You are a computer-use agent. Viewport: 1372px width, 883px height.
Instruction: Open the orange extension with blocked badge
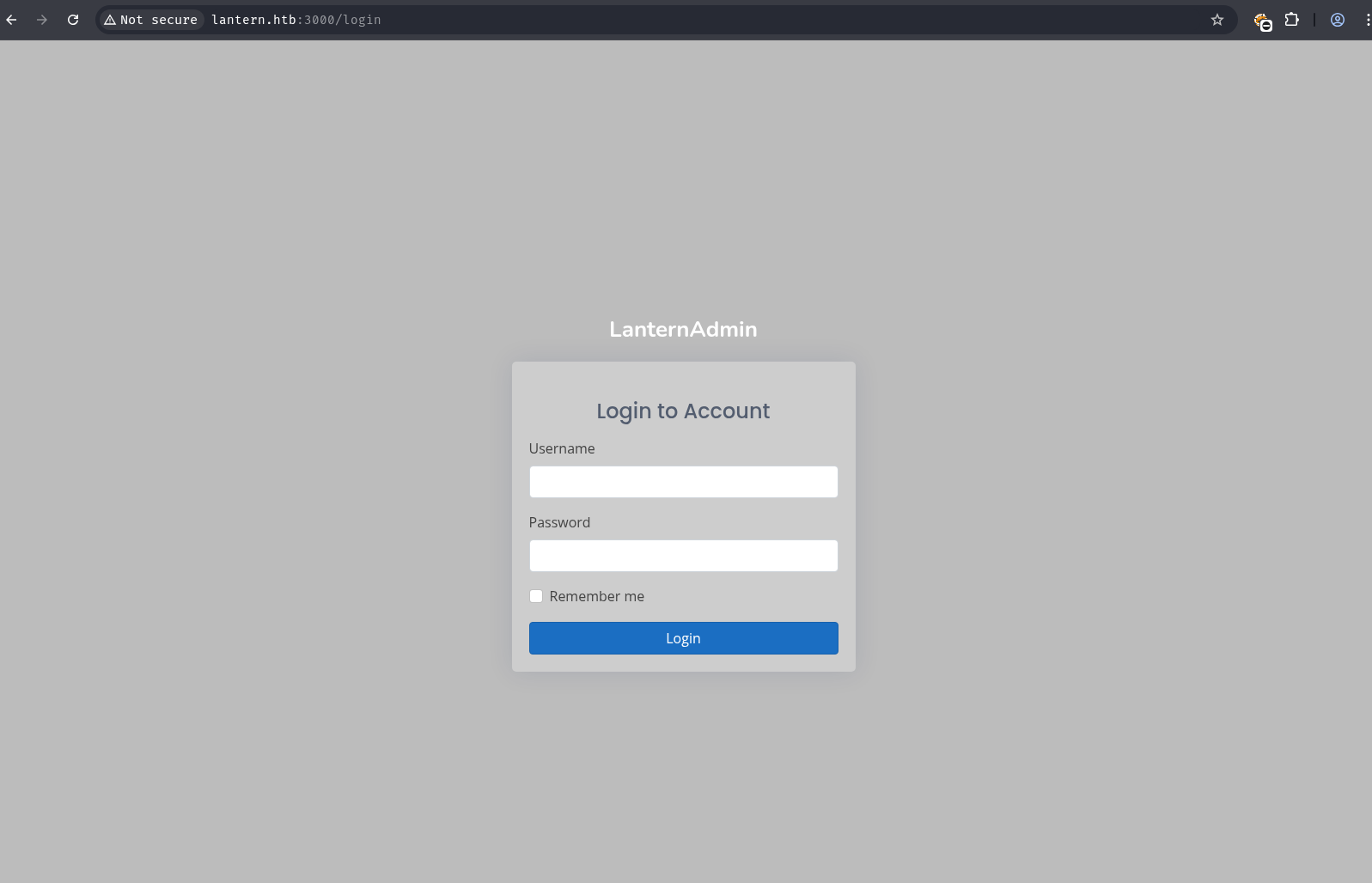[1261, 21]
